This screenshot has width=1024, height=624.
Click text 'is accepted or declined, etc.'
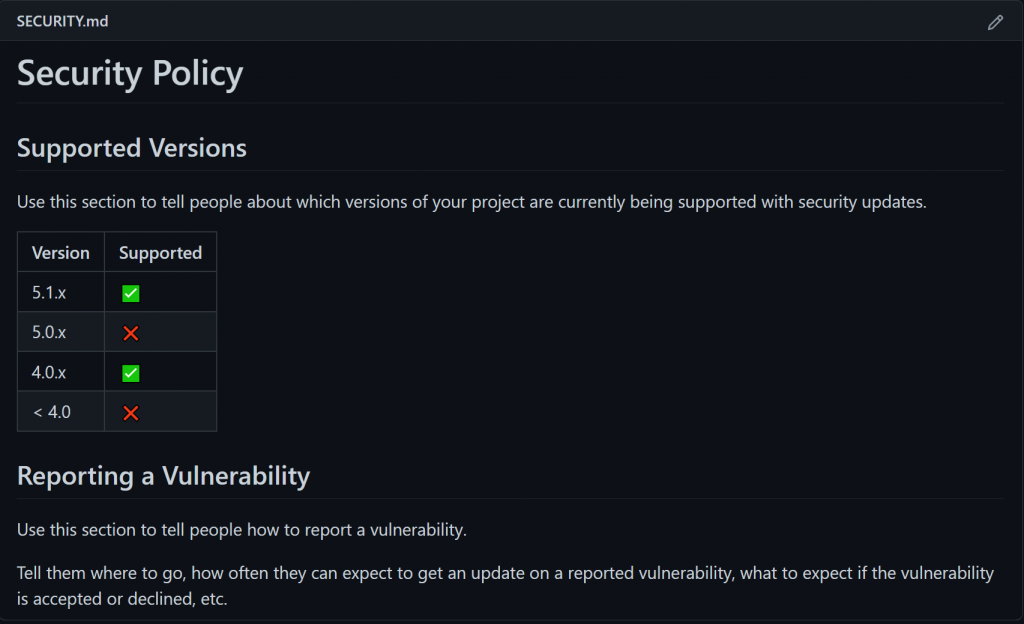(122, 599)
